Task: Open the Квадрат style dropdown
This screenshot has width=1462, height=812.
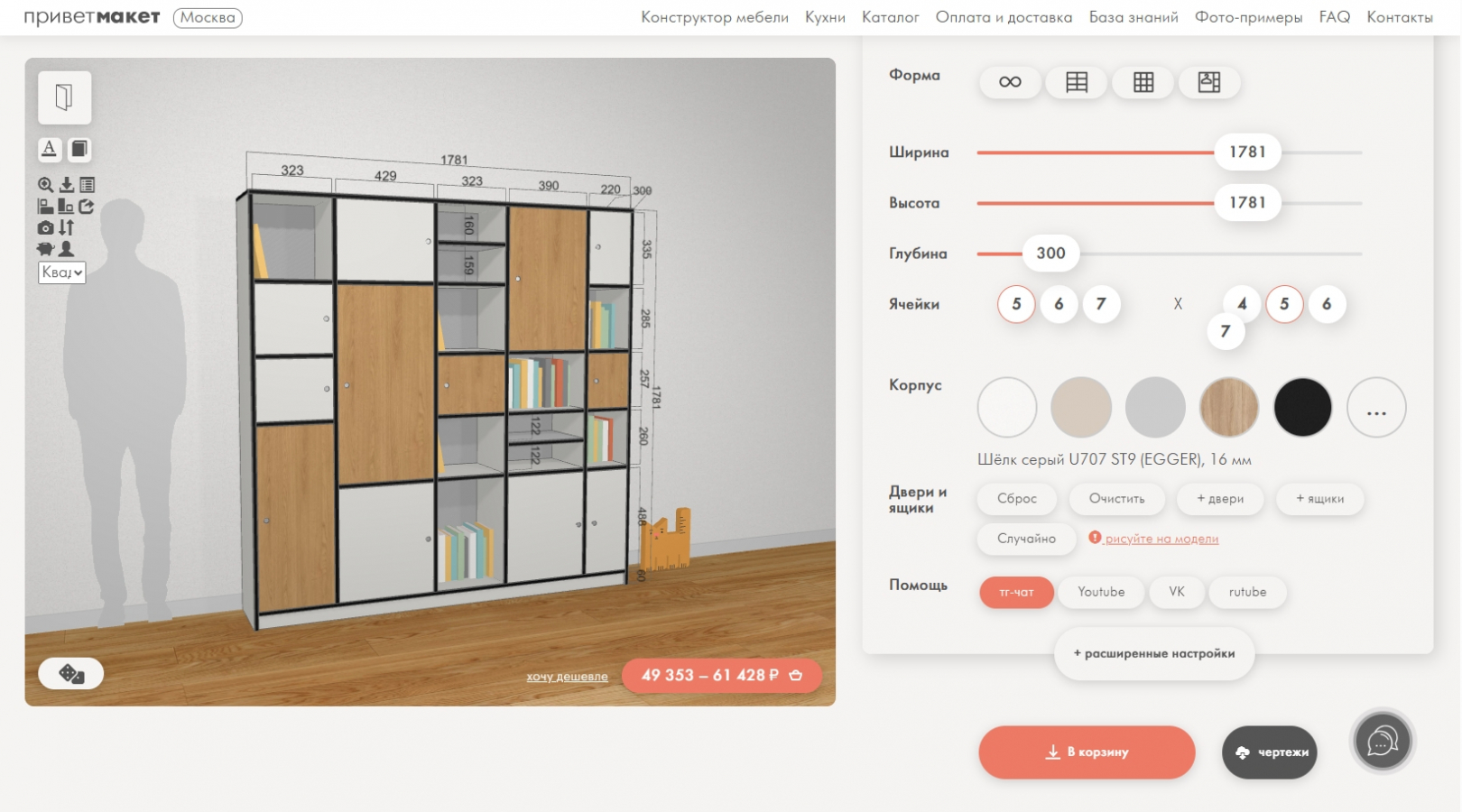Action: 62,272
